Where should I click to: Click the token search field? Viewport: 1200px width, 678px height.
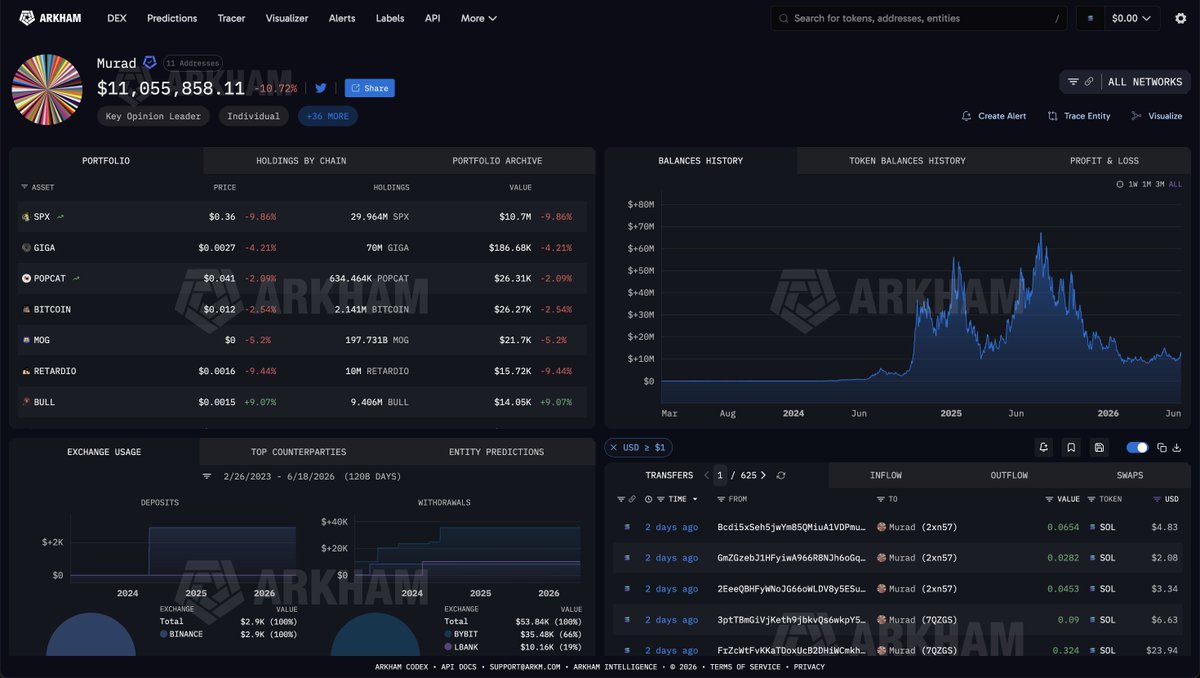point(919,18)
